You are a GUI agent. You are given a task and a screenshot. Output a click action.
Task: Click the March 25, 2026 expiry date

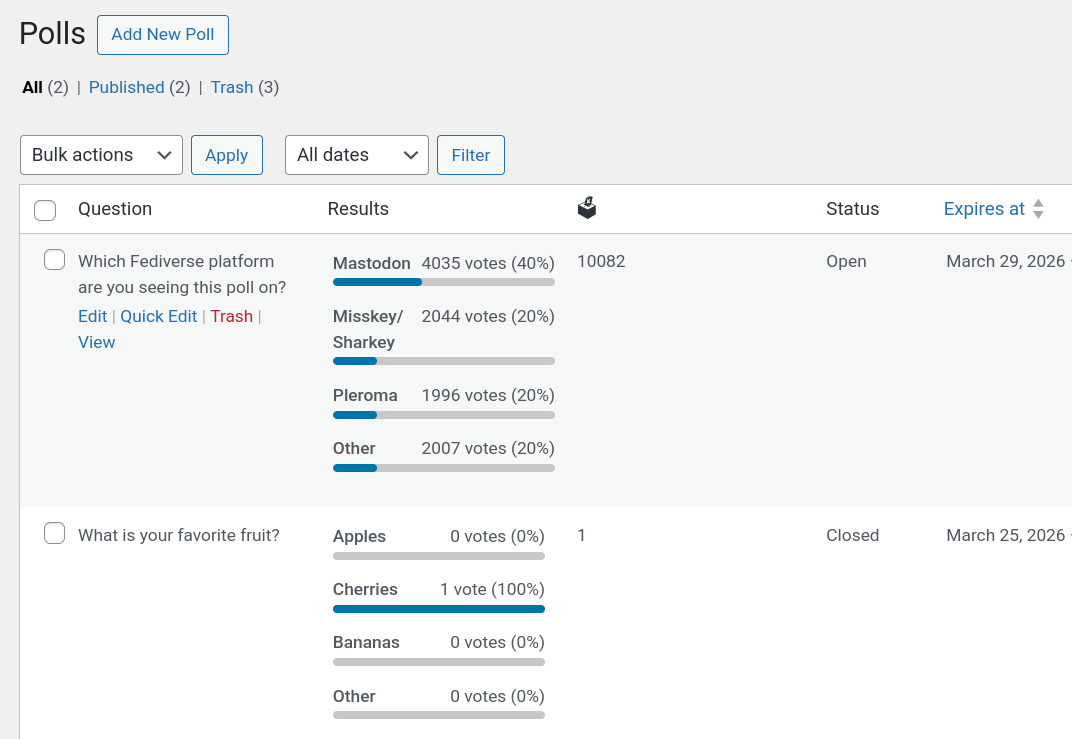click(x=1006, y=535)
